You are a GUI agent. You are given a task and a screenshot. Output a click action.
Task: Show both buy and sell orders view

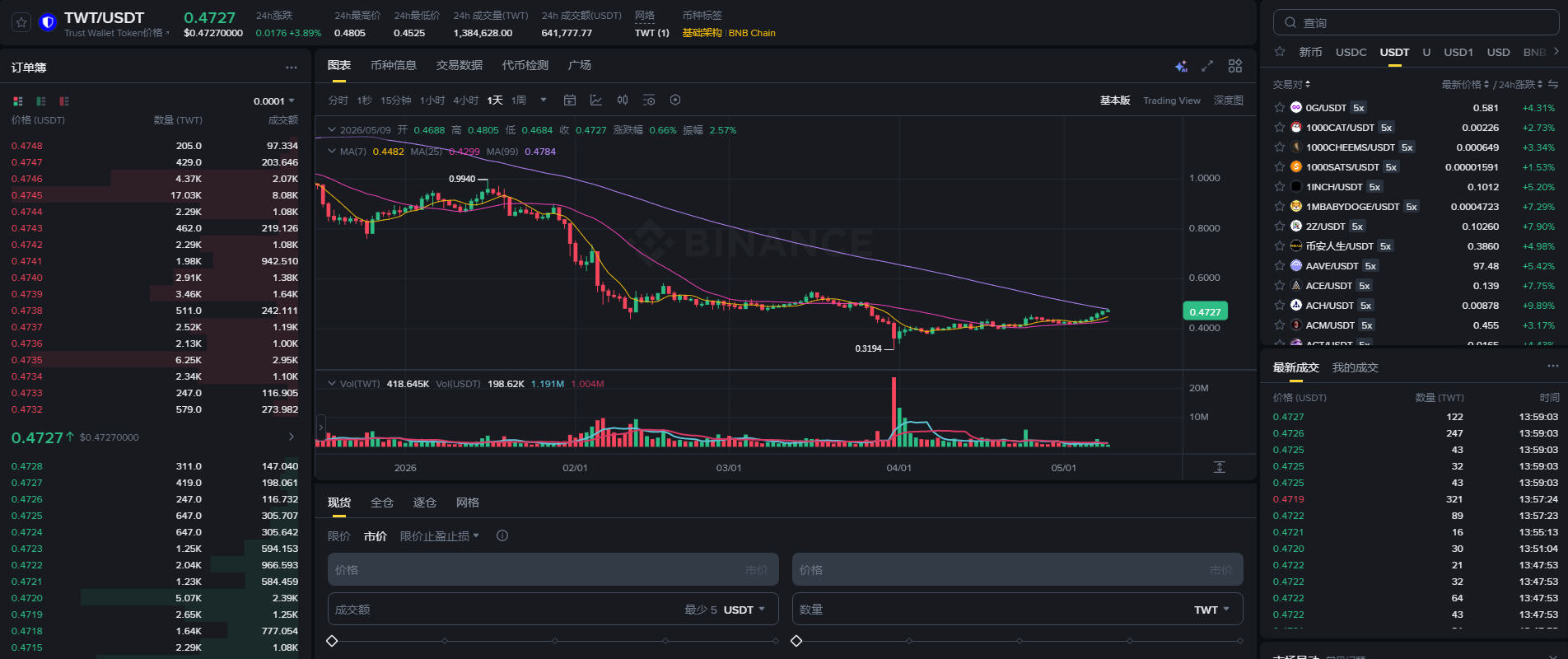click(x=18, y=101)
